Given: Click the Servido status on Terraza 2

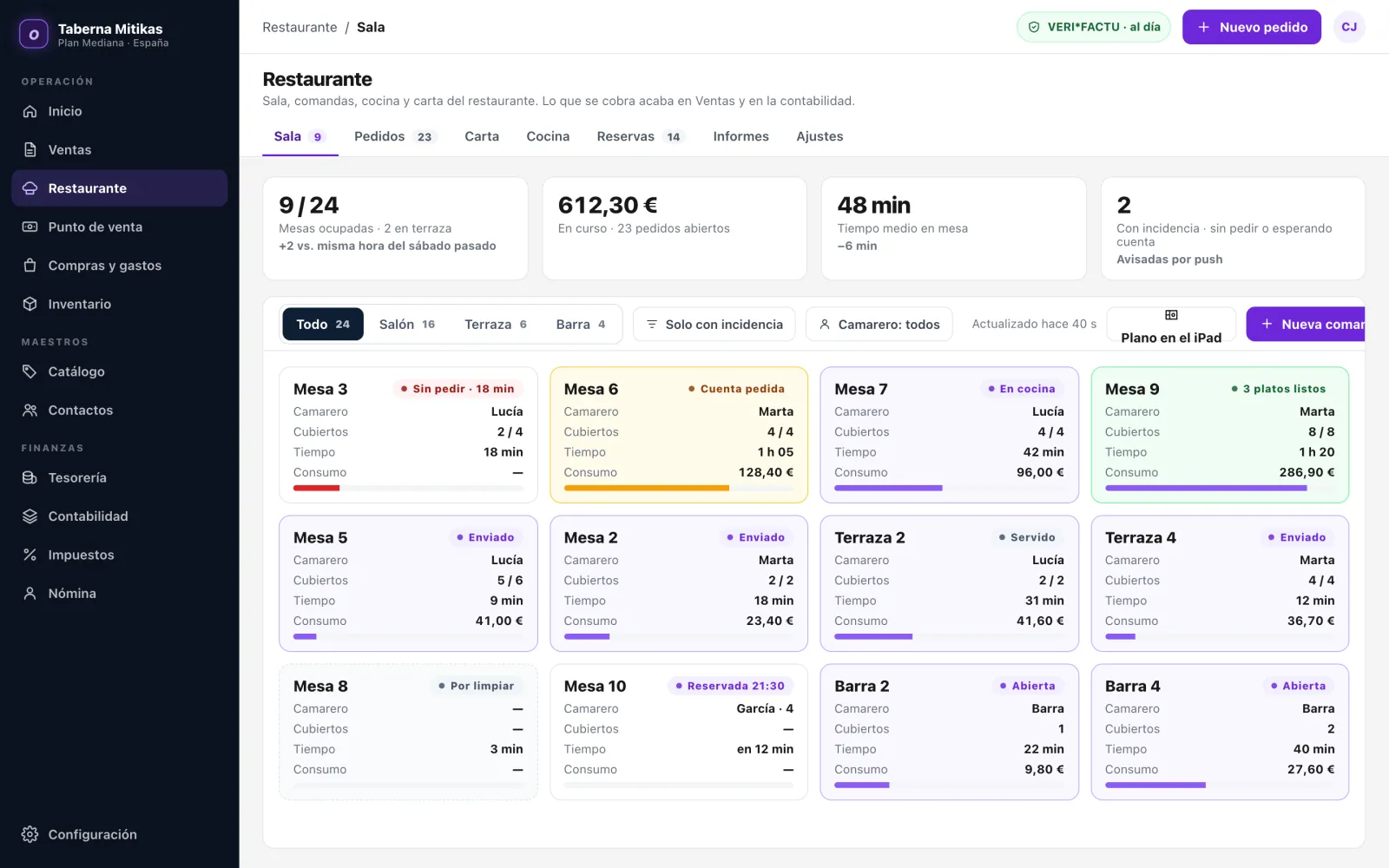Looking at the screenshot, I should coord(1027,537).
